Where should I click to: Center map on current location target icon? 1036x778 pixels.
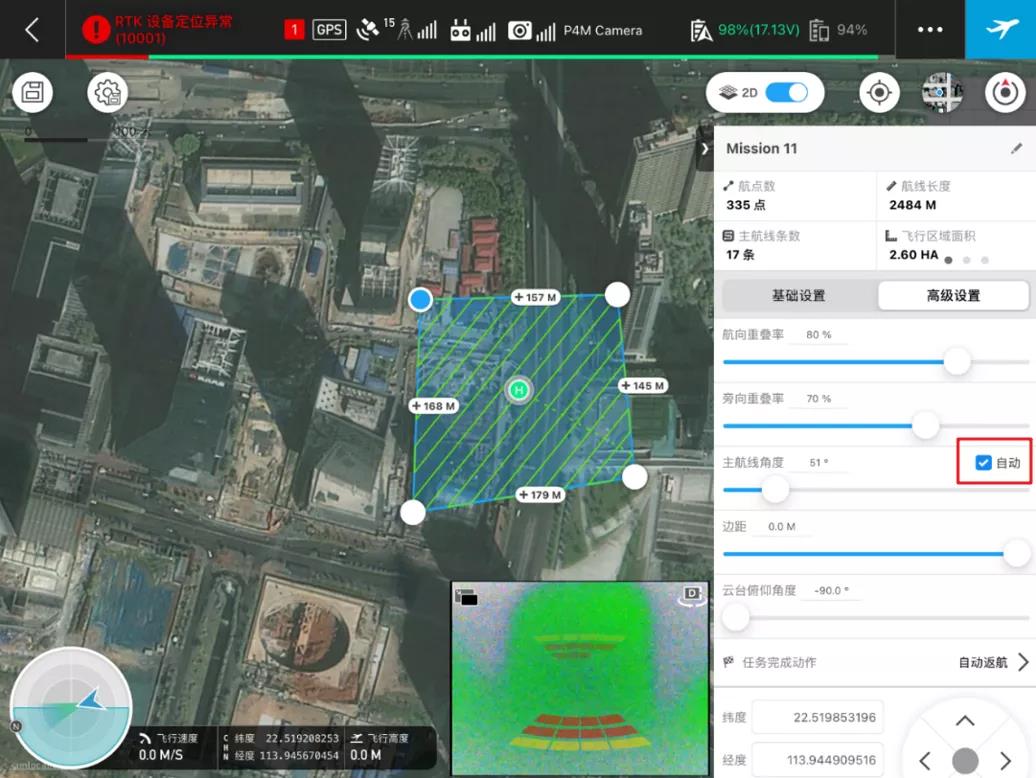[x=879, y=93]
